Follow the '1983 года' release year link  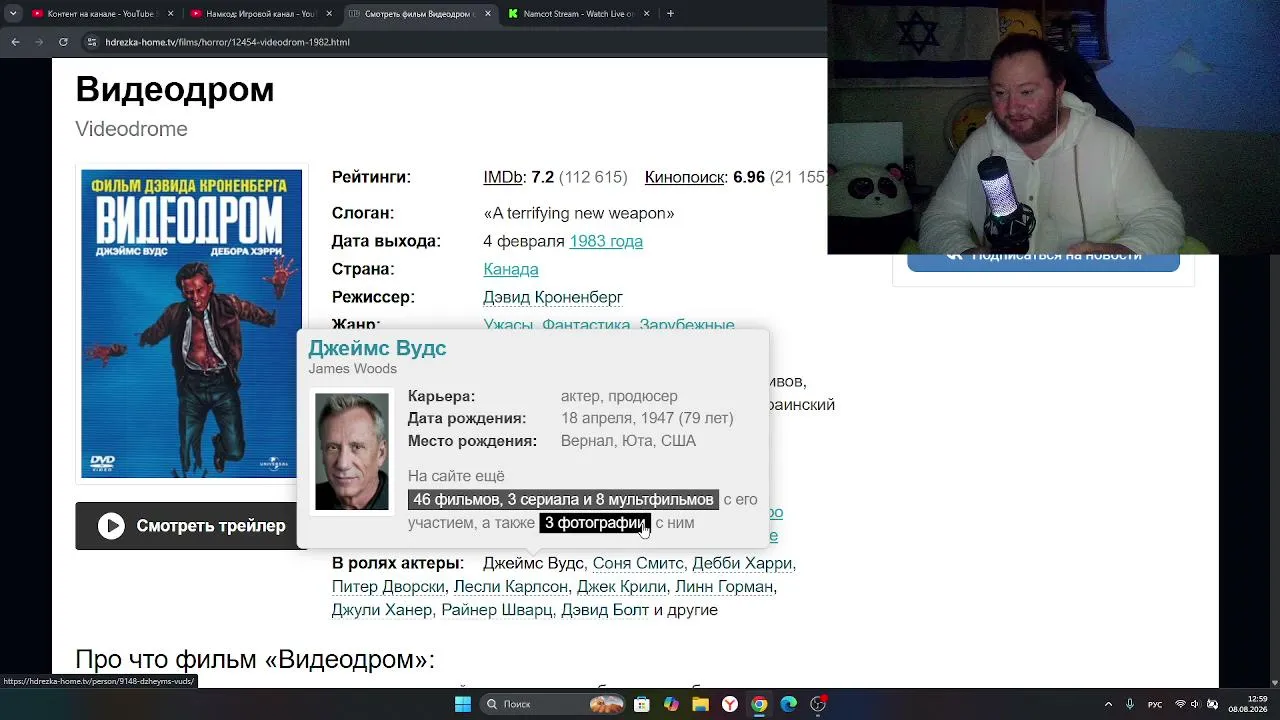tap(606, 241)
